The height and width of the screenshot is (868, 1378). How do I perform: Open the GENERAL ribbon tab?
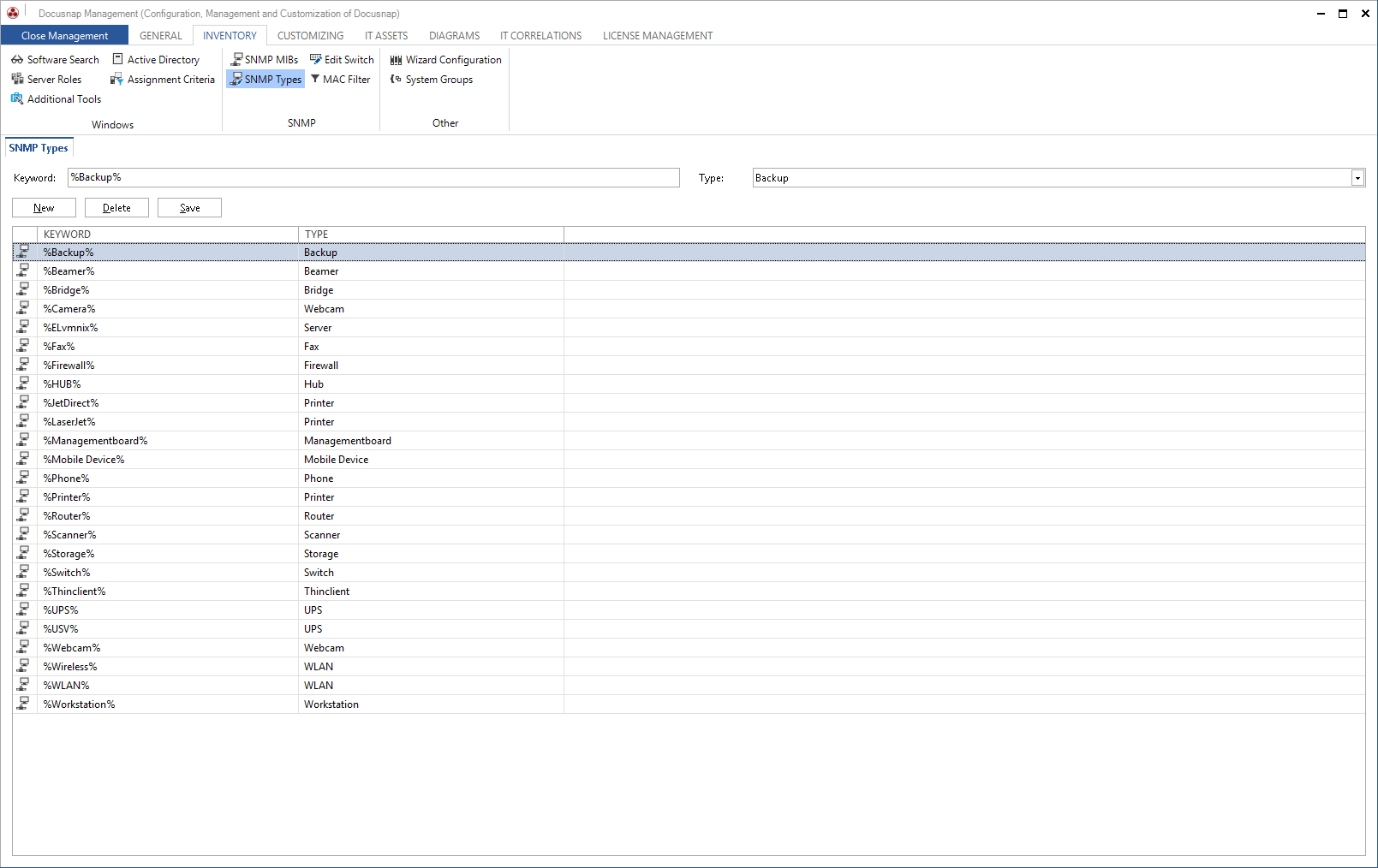tap(161, 36)
